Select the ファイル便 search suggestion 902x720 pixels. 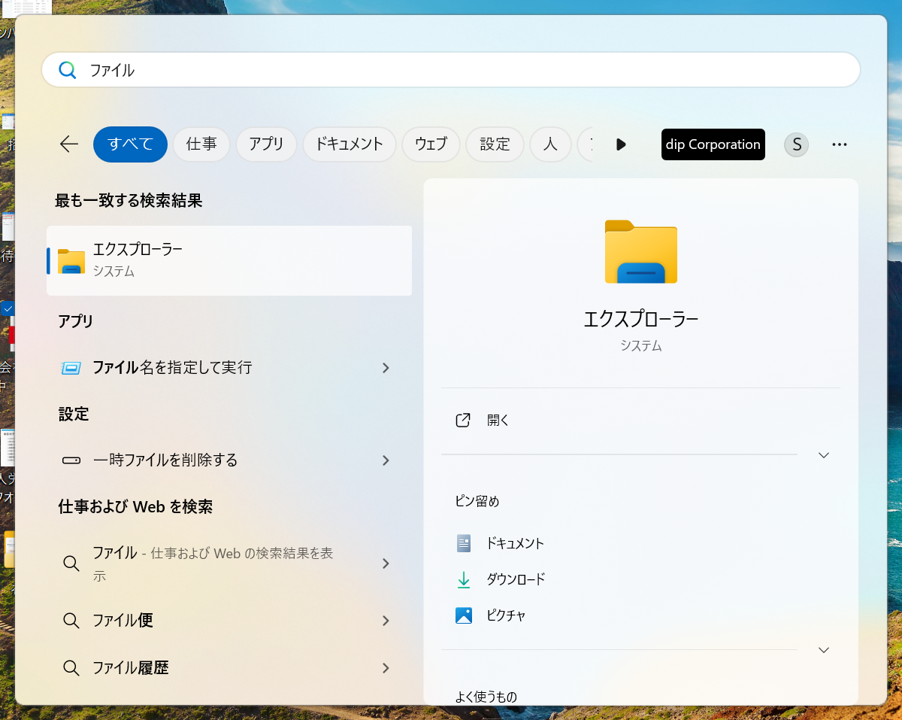point(230,621)
